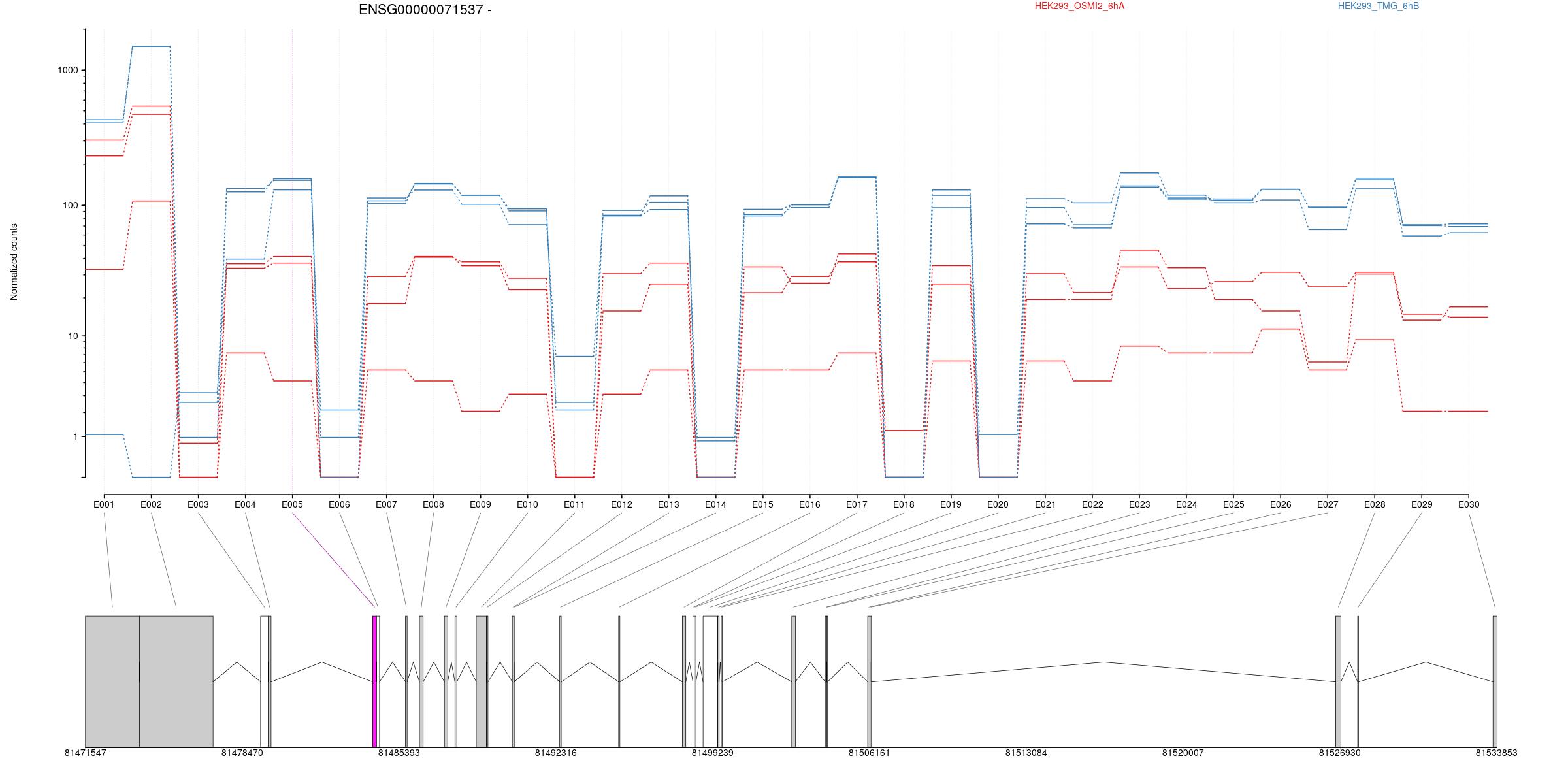
Task: Click y-axis tick label 10
Action: tap(73, 336)
